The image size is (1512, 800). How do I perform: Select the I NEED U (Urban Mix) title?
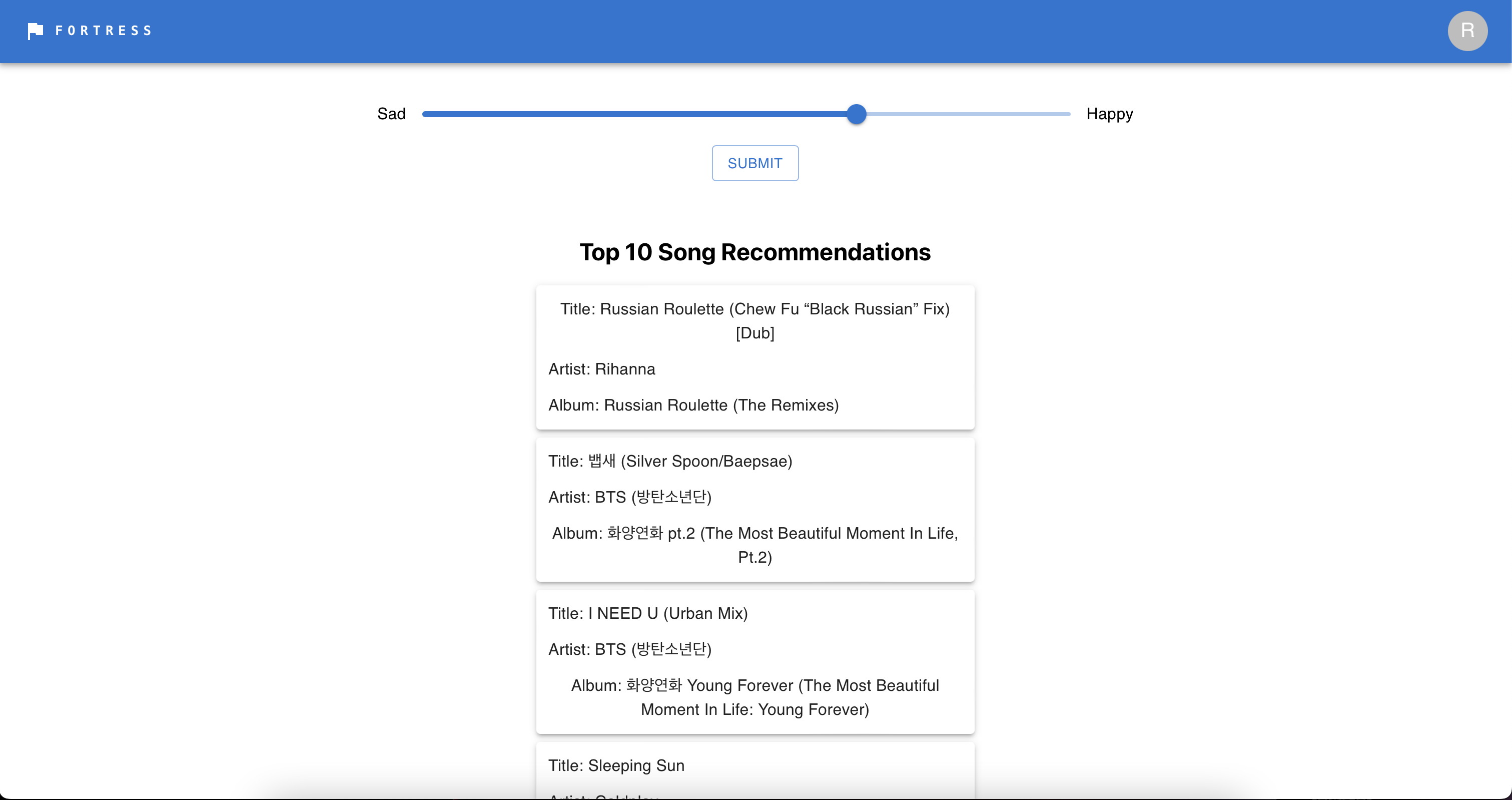(x=647, y=613)
